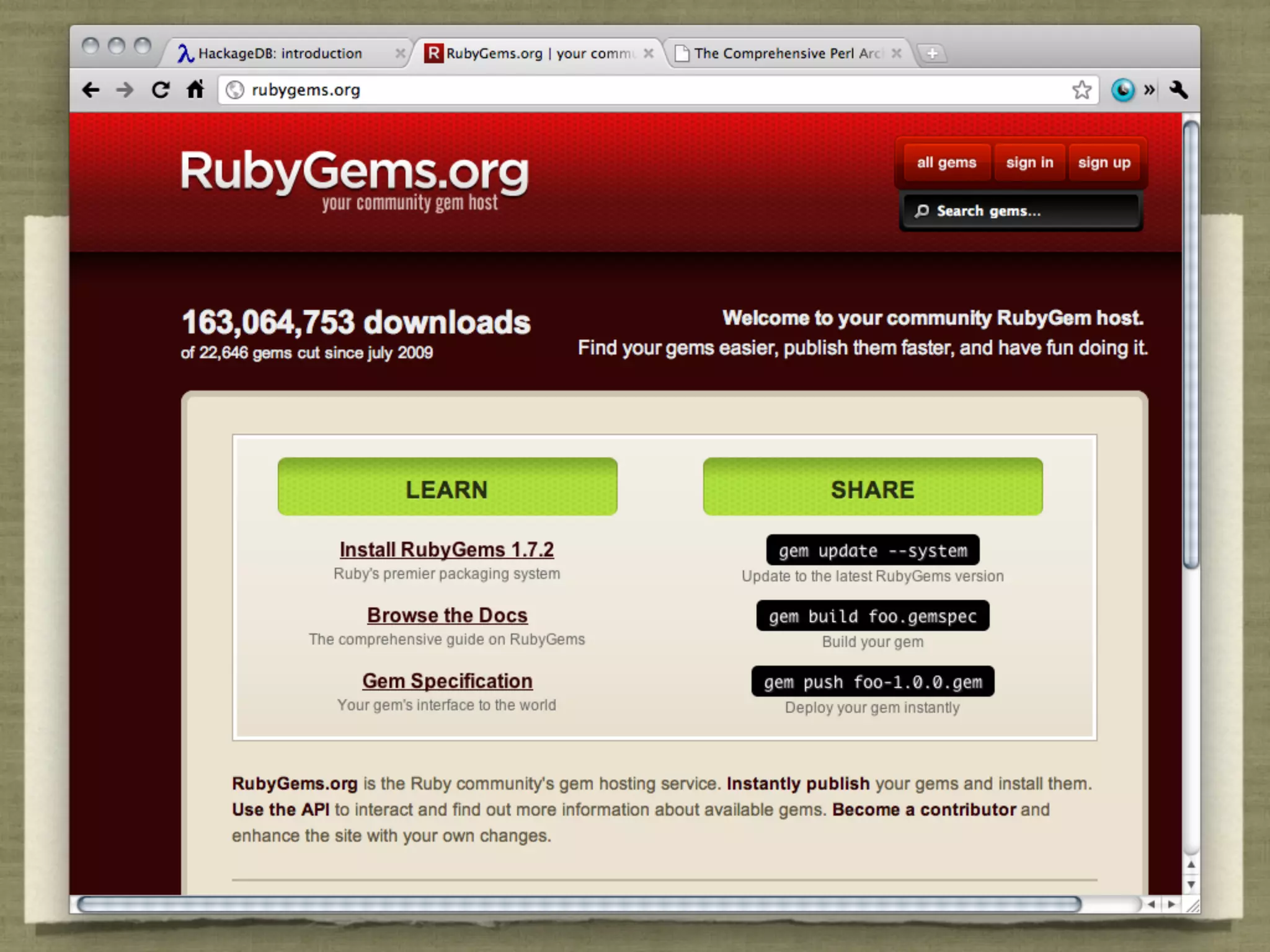Click the gem update --system command
The height and width of the screenshot is (952, 1270).
point(873,550)
